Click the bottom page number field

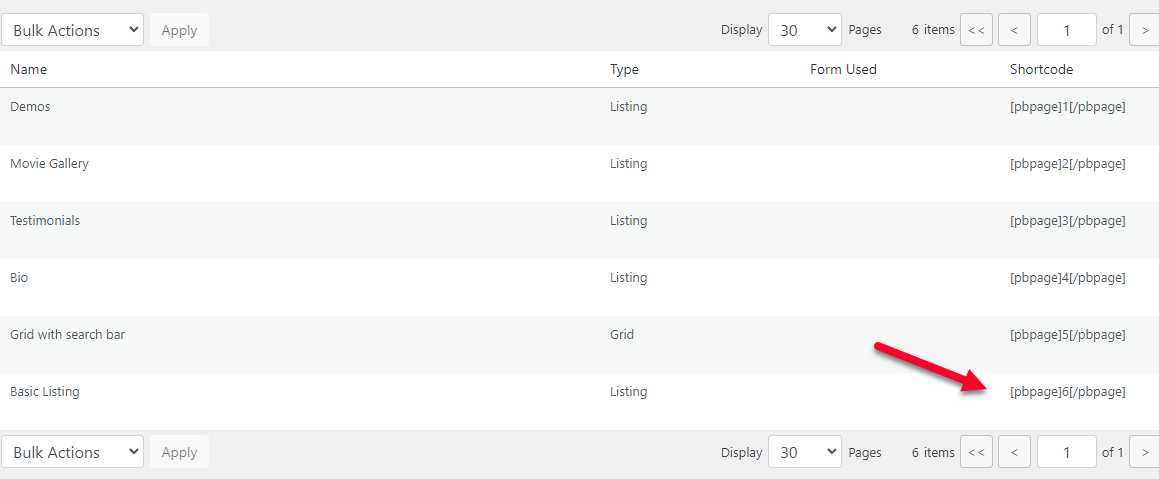[x=1066, y=452]
